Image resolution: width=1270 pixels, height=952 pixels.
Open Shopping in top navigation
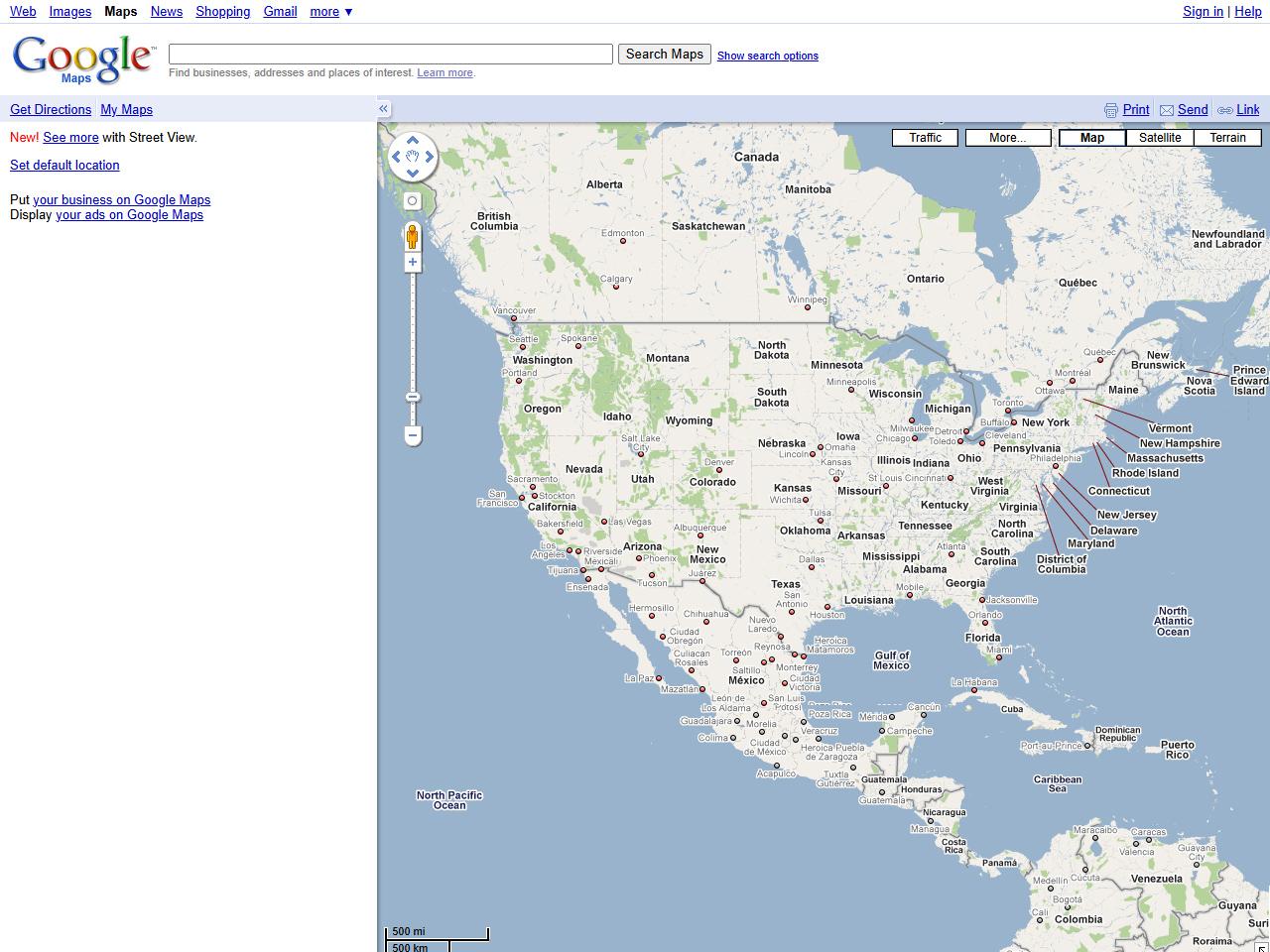coord(223,12)
